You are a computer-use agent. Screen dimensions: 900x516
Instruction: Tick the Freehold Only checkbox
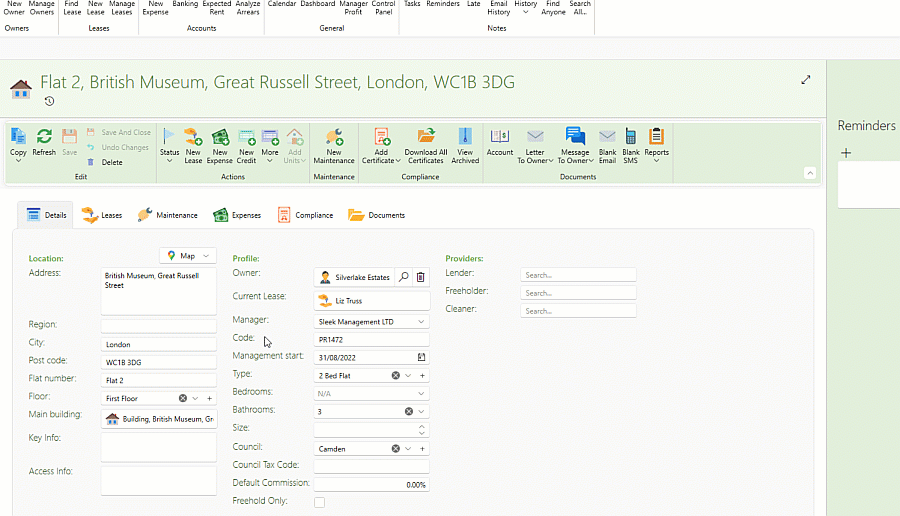(x=320, y=502)
